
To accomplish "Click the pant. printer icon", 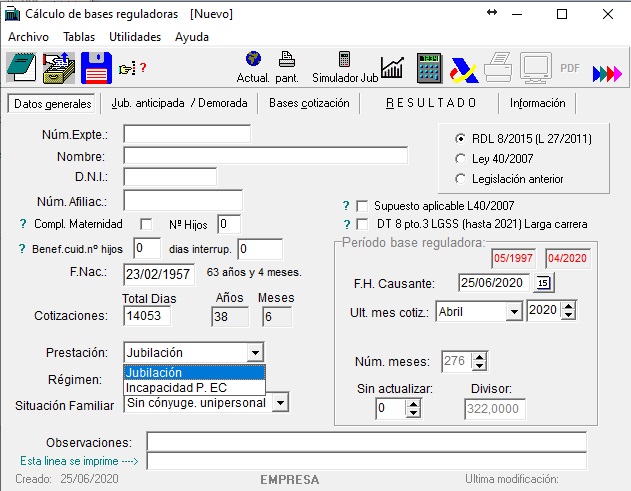I will click(287, 59).
